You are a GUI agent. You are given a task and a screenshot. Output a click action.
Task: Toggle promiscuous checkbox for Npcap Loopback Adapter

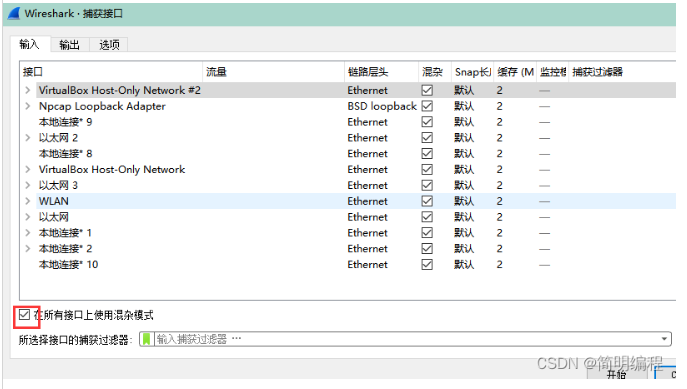coord(427,106)
